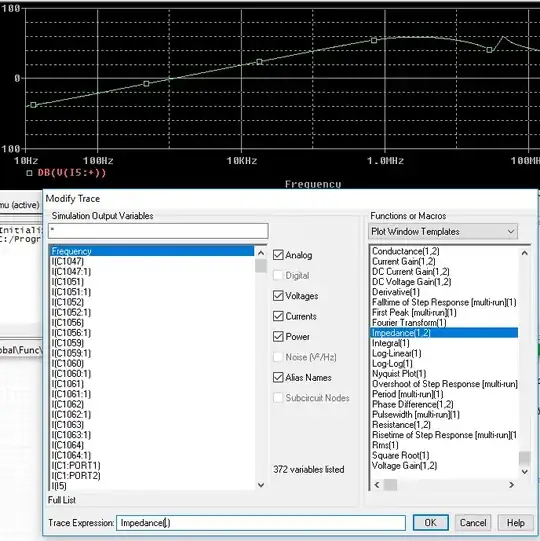
Task: Click functions list scroll-left arrow
Action: (377, 485)
